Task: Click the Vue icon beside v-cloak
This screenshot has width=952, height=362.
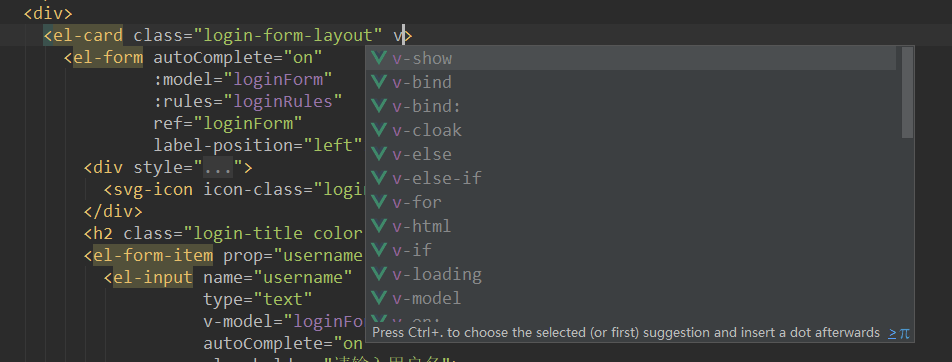Action: [379, 130]
